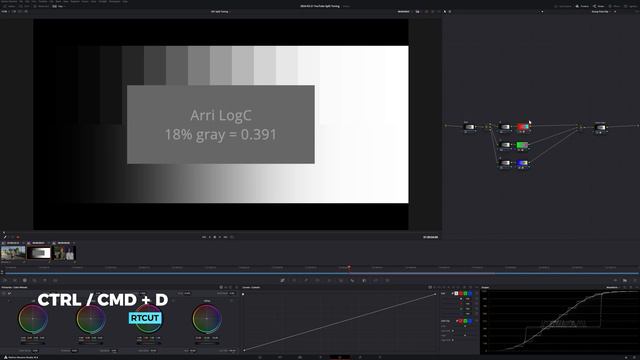This screenshot has height=360, width=640.
Task: Switch to the Edit page
Action: click(300, 357)
